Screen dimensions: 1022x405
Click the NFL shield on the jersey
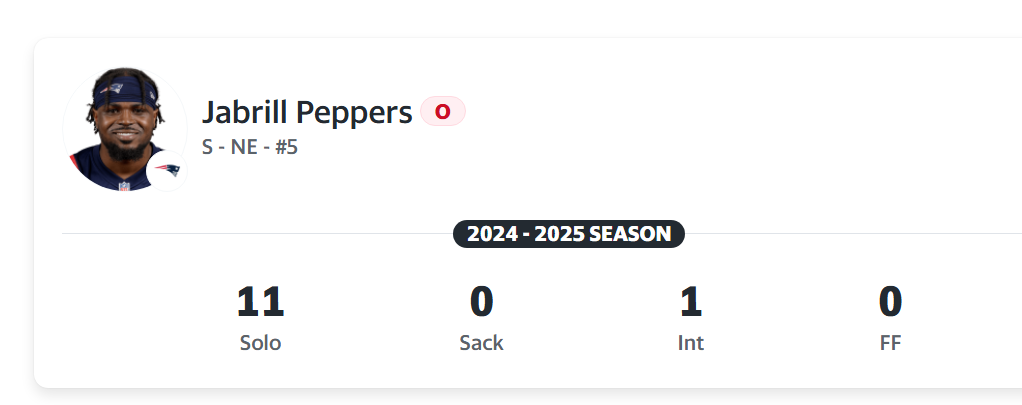[124, 186]
